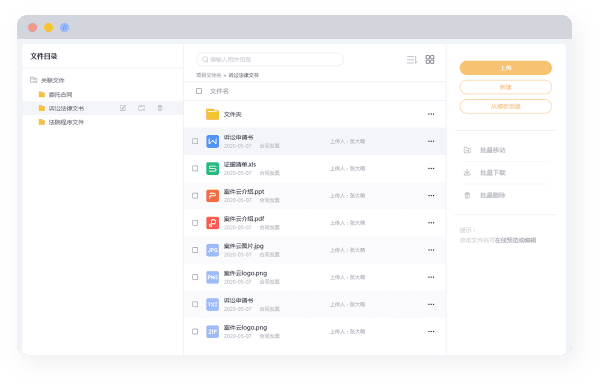The width and height of the screenshot is (602, 387).
Task: Open three-dot menu for Word file 诉讼申请书
Action: coord(431,141)
